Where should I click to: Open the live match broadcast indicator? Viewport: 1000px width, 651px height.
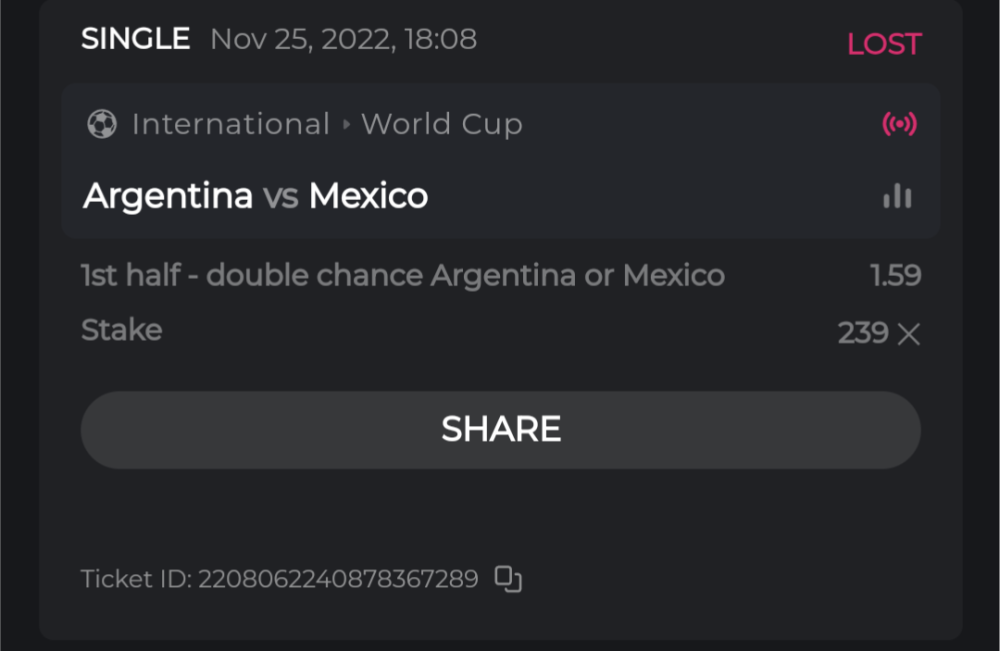pos(898,123)
